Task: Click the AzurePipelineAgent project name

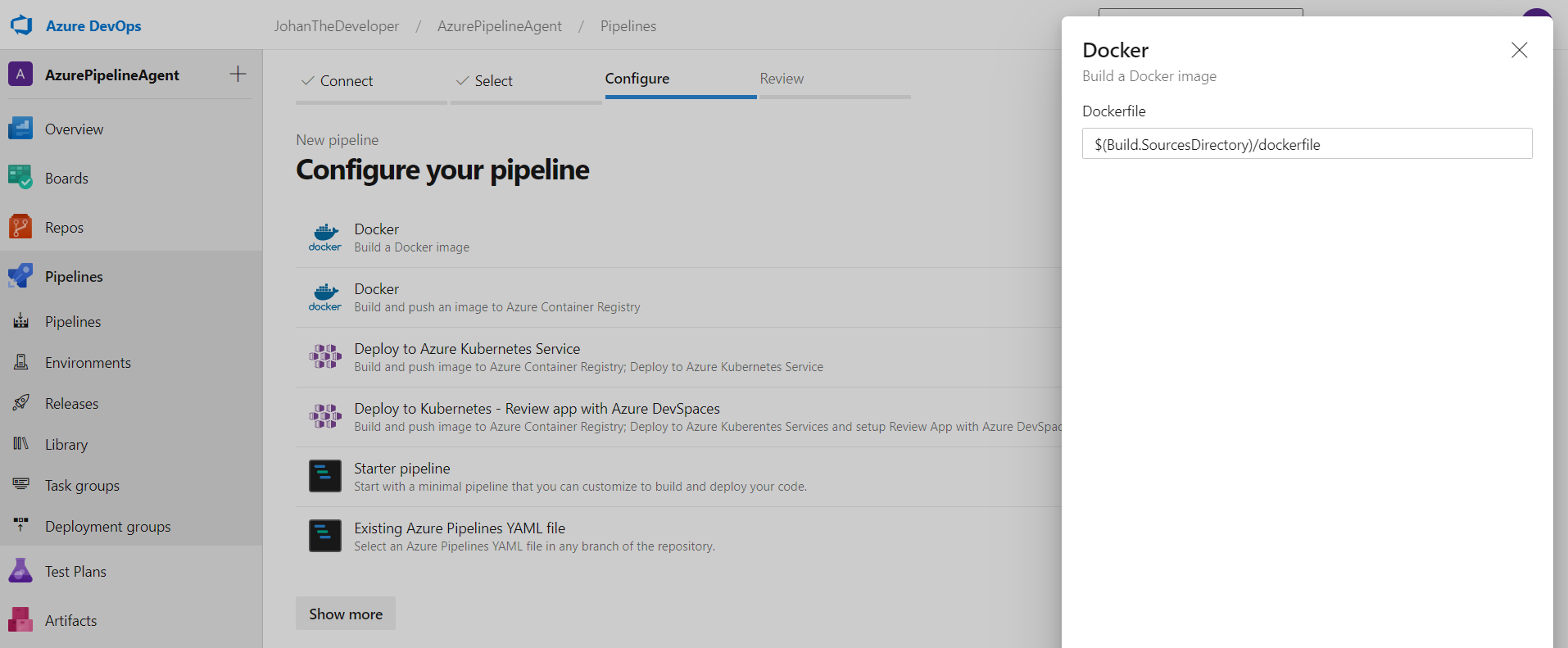Action: (x=112, y=75)
